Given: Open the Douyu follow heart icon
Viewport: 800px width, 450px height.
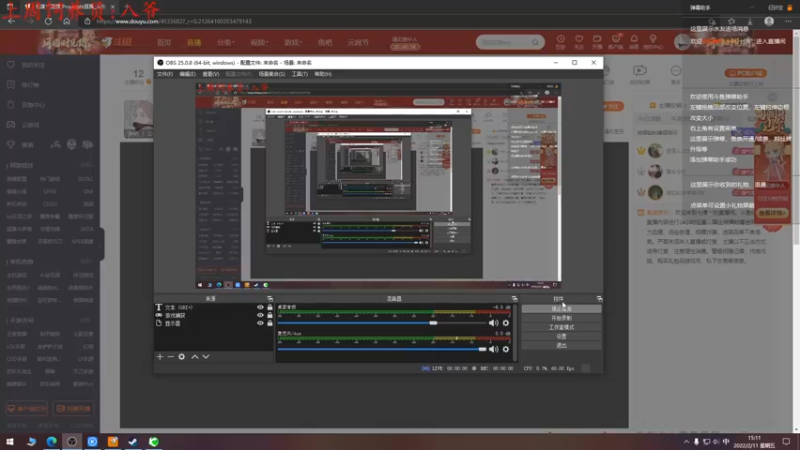Looking at the screenshot, I should click(579, 41).
